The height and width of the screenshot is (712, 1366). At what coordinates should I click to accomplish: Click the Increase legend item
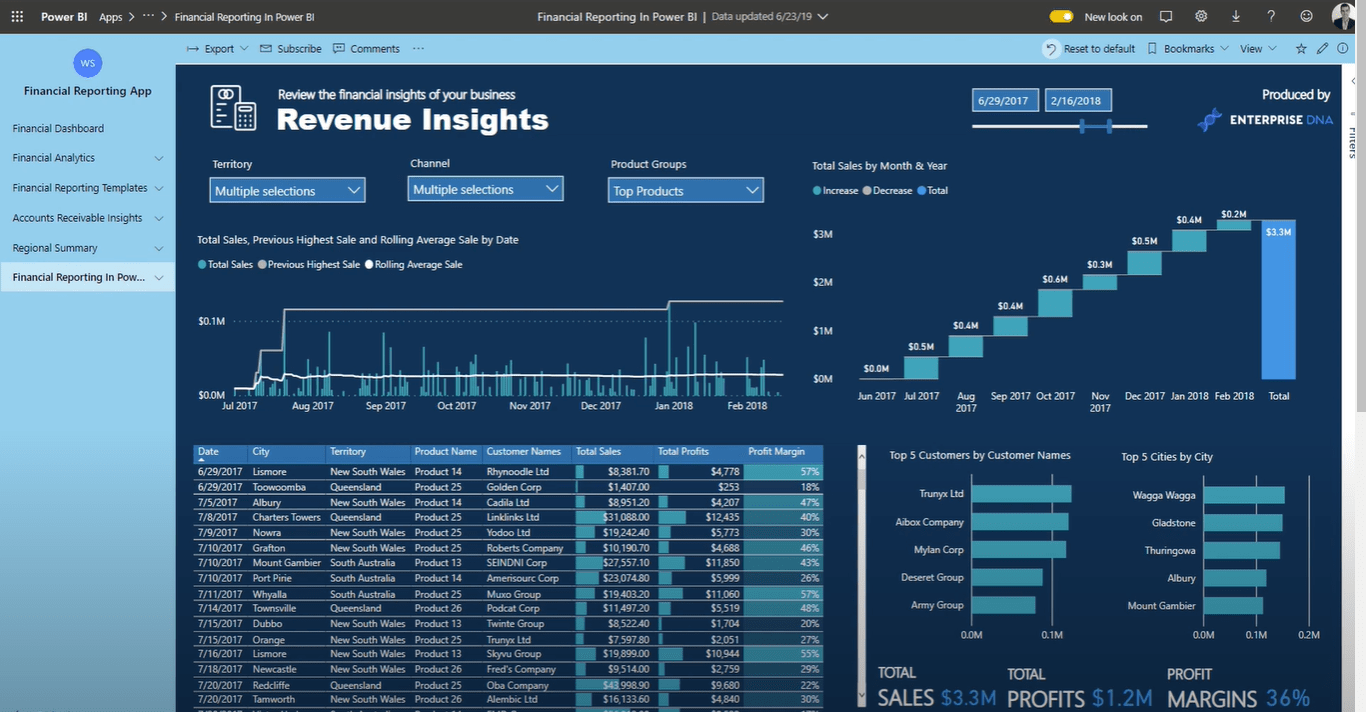(x=835, y=190)
